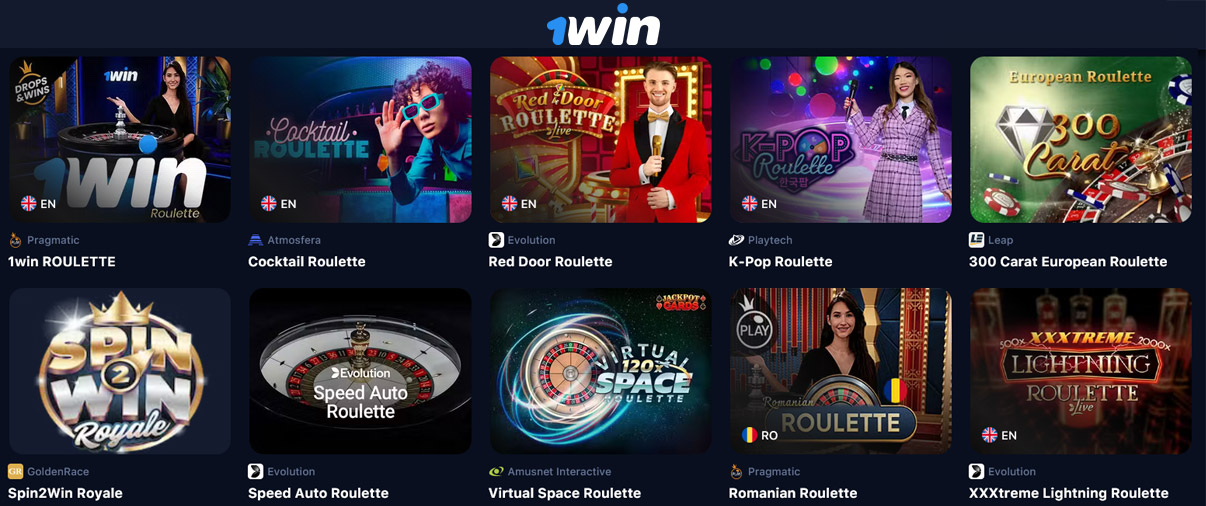Click the Evolution icon under Red Door Roulette

coord(496,240)
